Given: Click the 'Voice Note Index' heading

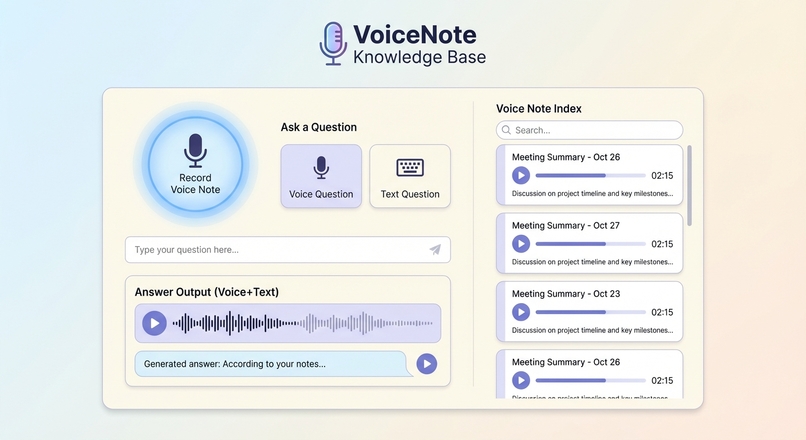Looking at the screenshot, I should (539, 109).
